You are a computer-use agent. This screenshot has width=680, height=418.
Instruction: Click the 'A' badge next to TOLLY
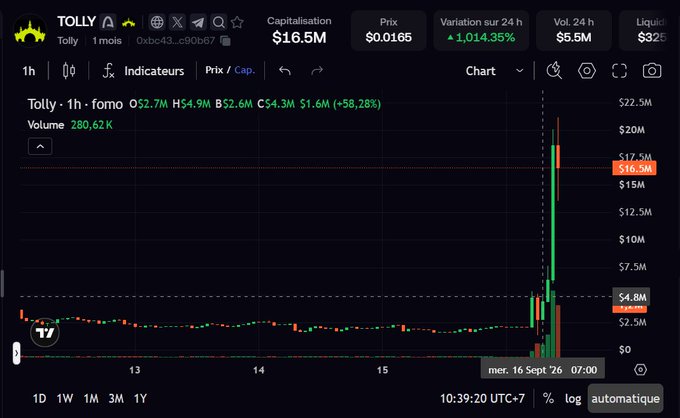pos(108,22)
